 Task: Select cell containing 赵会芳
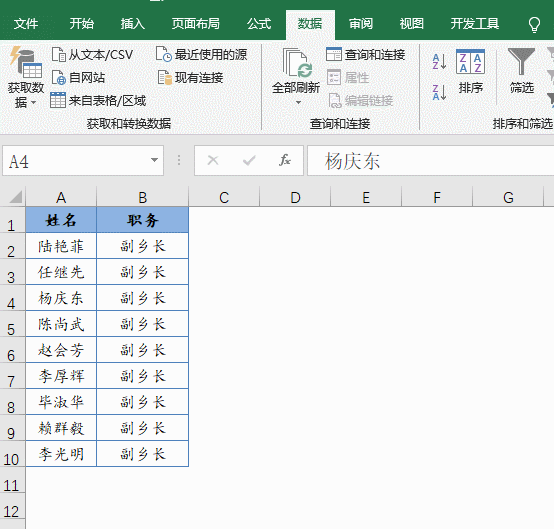[x=61, y=350]
